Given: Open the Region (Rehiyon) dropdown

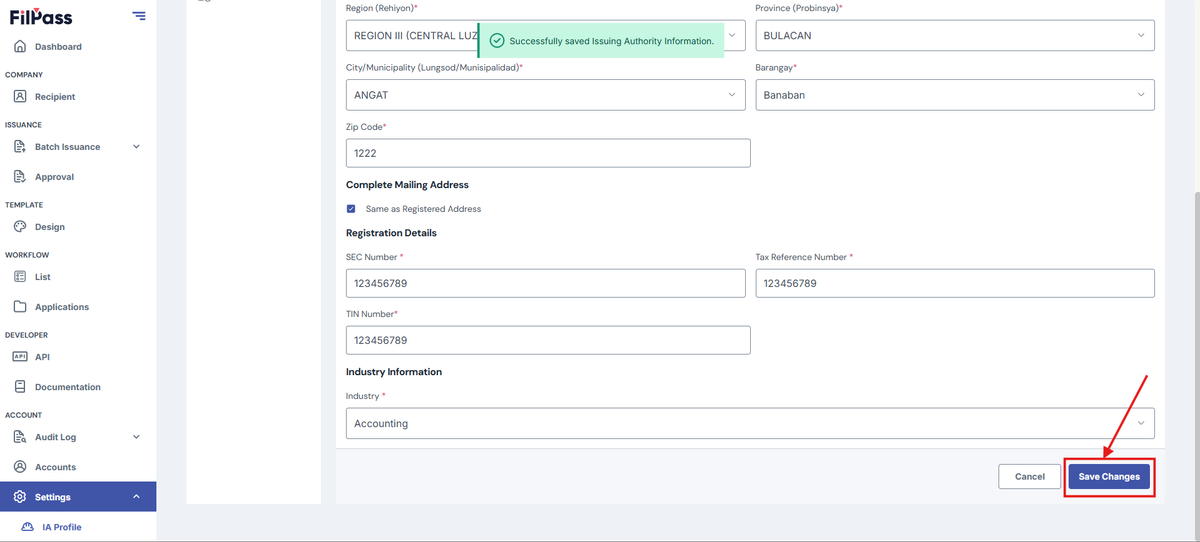Looking at the screenshot, I should (x=546, y=35).
